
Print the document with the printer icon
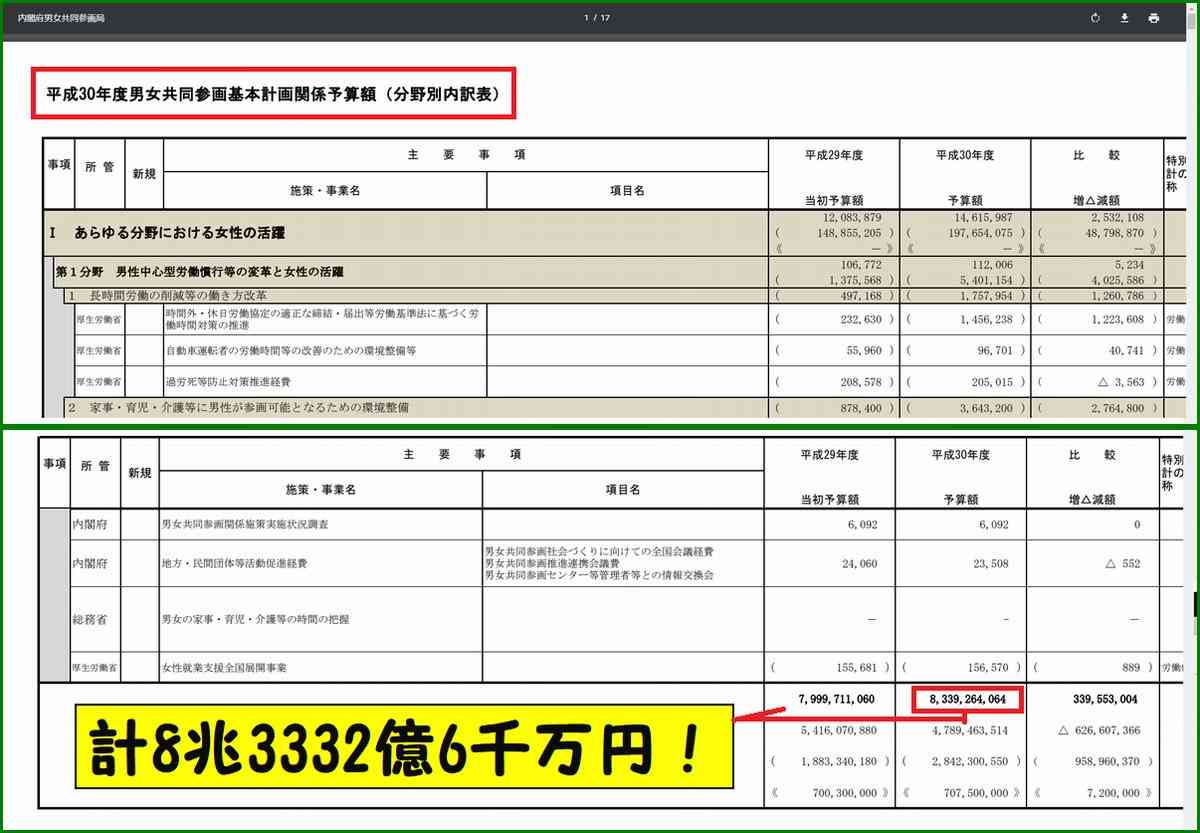coord(1154,18)
